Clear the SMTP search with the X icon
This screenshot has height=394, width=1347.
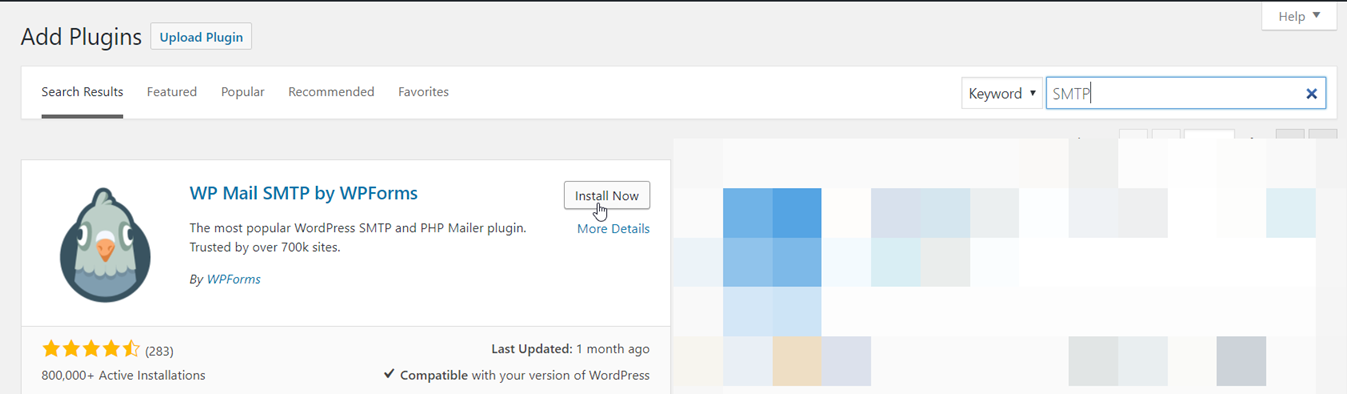coord(1311,94)
